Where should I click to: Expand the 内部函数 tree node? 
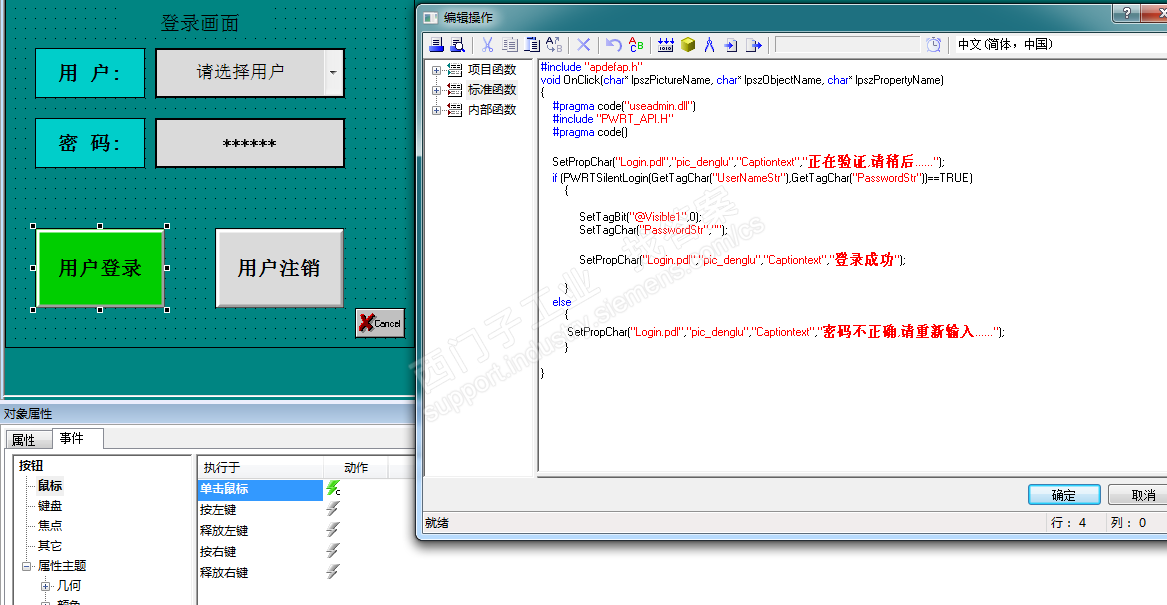pyautogui.click(x=437, y=110)
